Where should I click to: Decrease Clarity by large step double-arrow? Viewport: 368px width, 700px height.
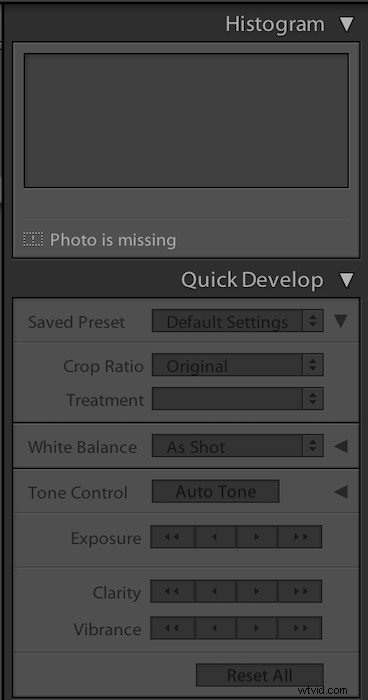click(x=172, y=592)
